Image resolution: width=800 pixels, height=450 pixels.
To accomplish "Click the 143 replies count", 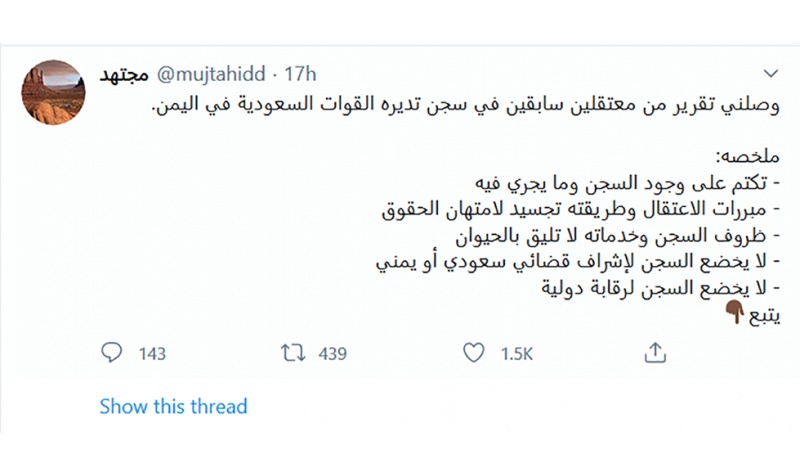I will 152,354.
